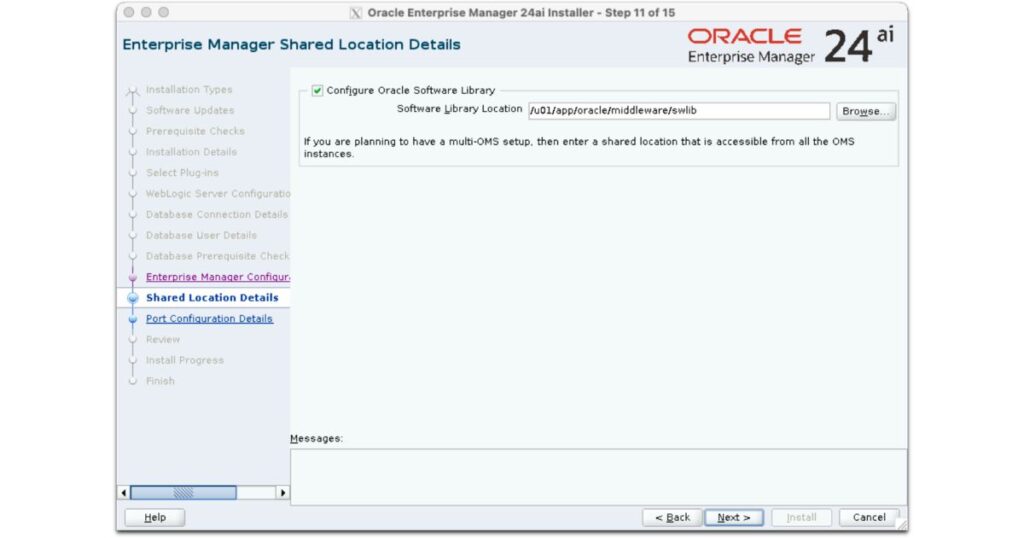The image size is (1024, 538).
Task: Select Shared Location Details step
Action: (x=212, y=298)
